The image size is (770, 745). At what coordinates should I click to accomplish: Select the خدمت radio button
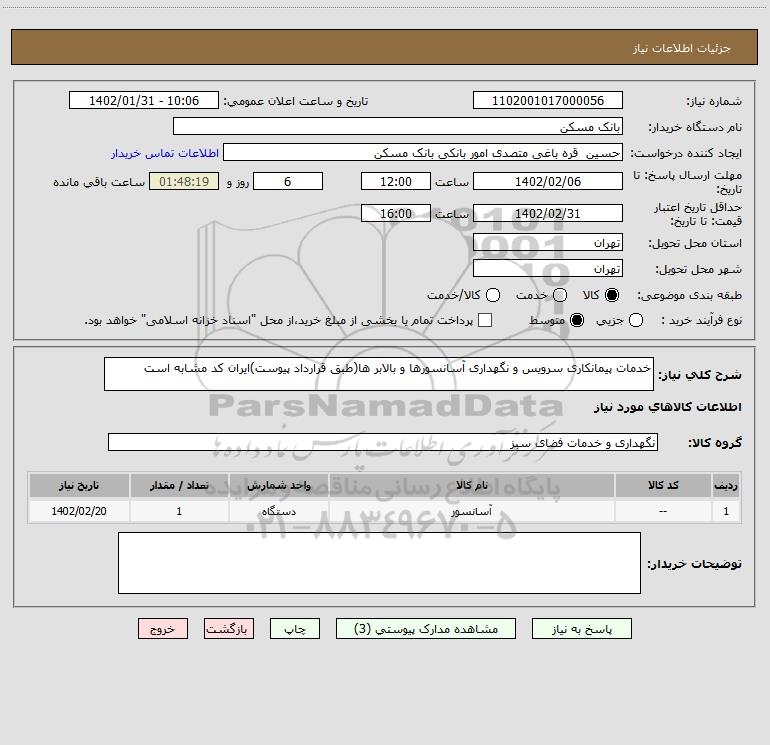coord(560,295)
